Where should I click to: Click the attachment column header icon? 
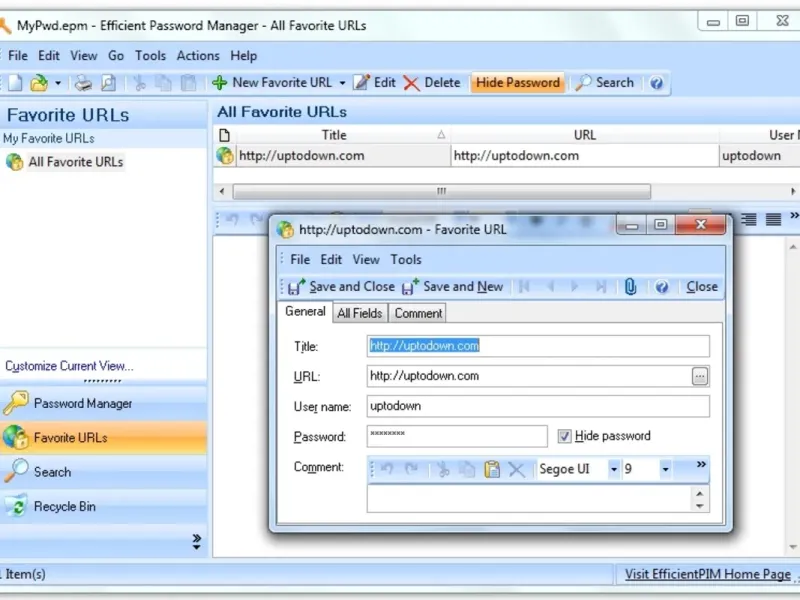224,135
